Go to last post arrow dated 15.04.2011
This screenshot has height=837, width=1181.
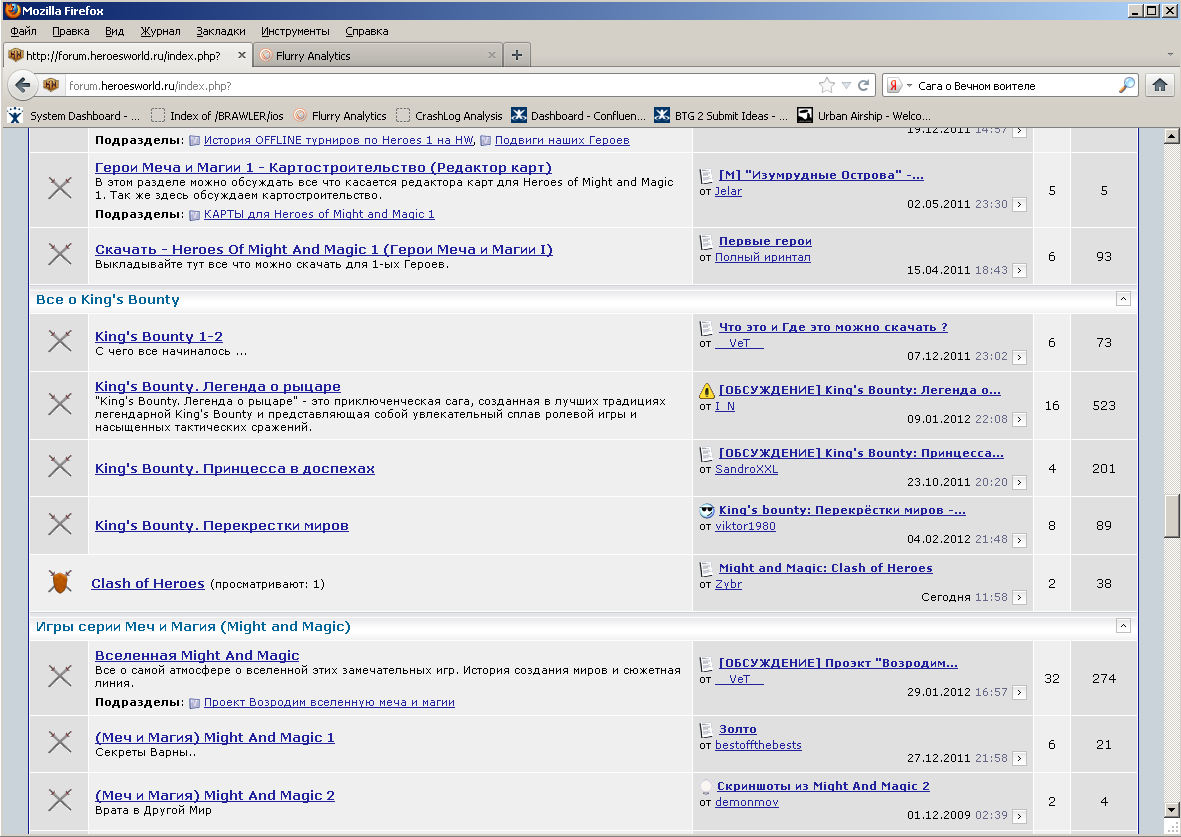pos(1019,270)
